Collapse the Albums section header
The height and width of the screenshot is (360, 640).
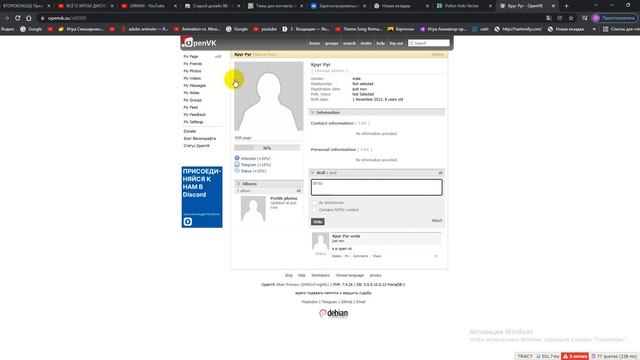click(x=269, y=184)
